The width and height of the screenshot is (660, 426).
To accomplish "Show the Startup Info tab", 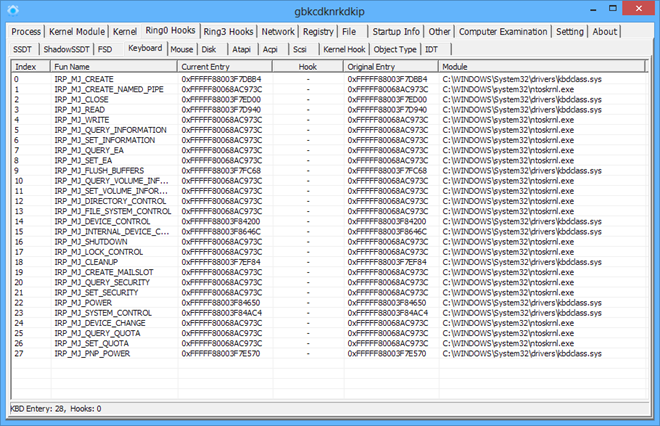I will click(396, 32).
